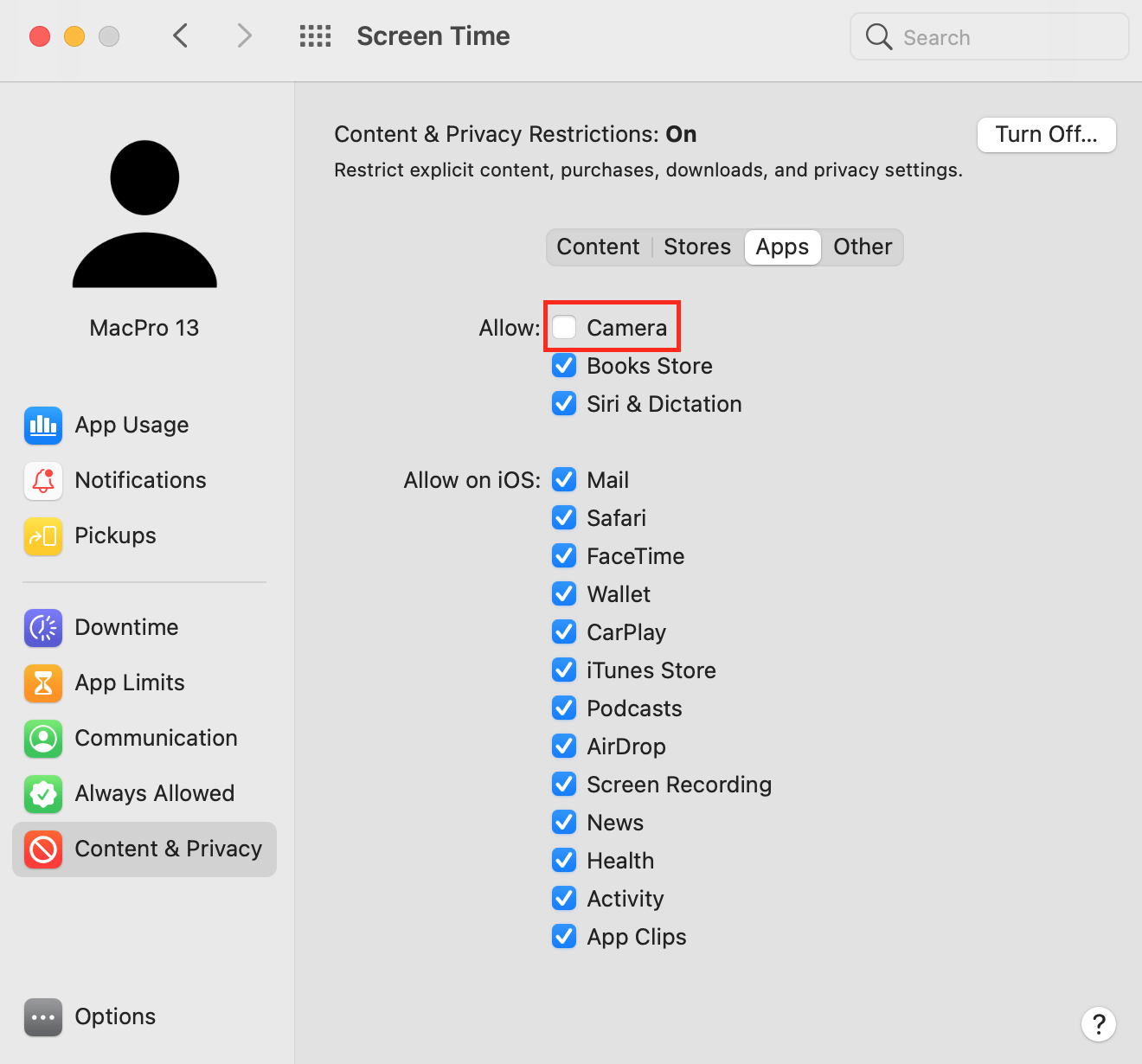Switch to the Stores tab
Image resolution: width=1142 pixels, height=1064 pixels.
[697, 247]
